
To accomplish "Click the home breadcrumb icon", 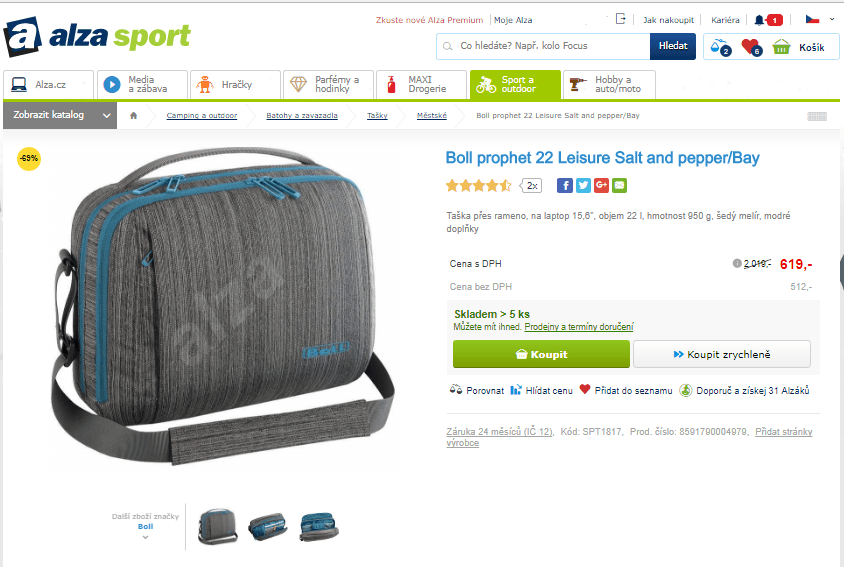I will click(x=133, y=115).
